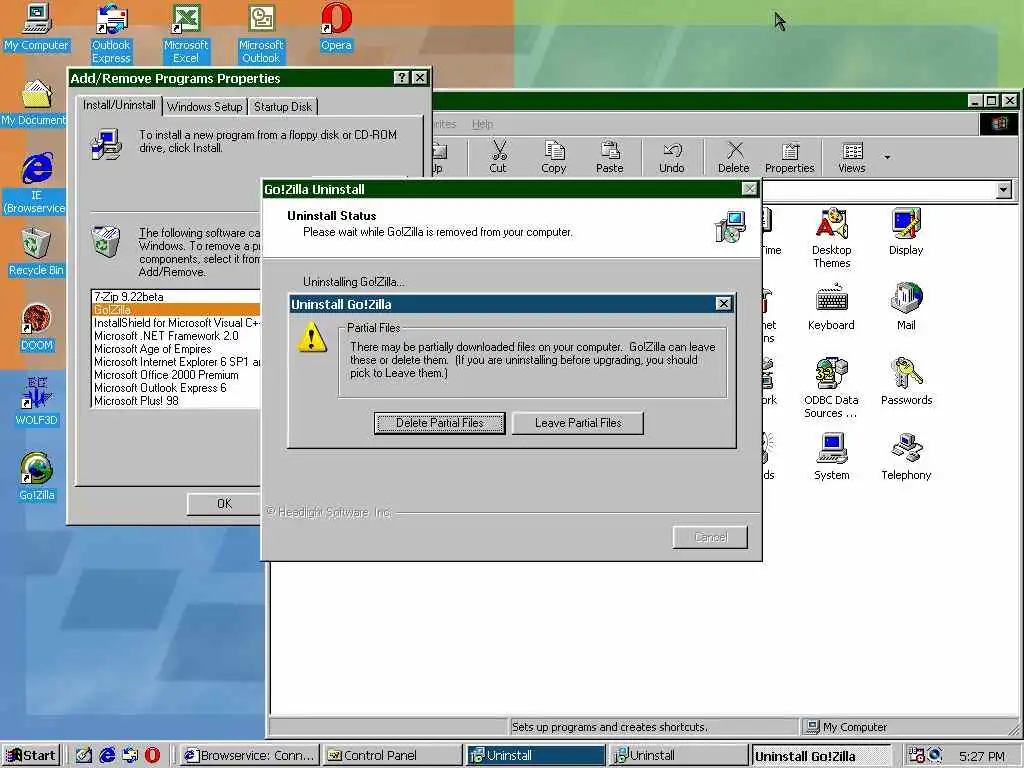Click the OK button in Add/Remove Programs

coord(224,504)
